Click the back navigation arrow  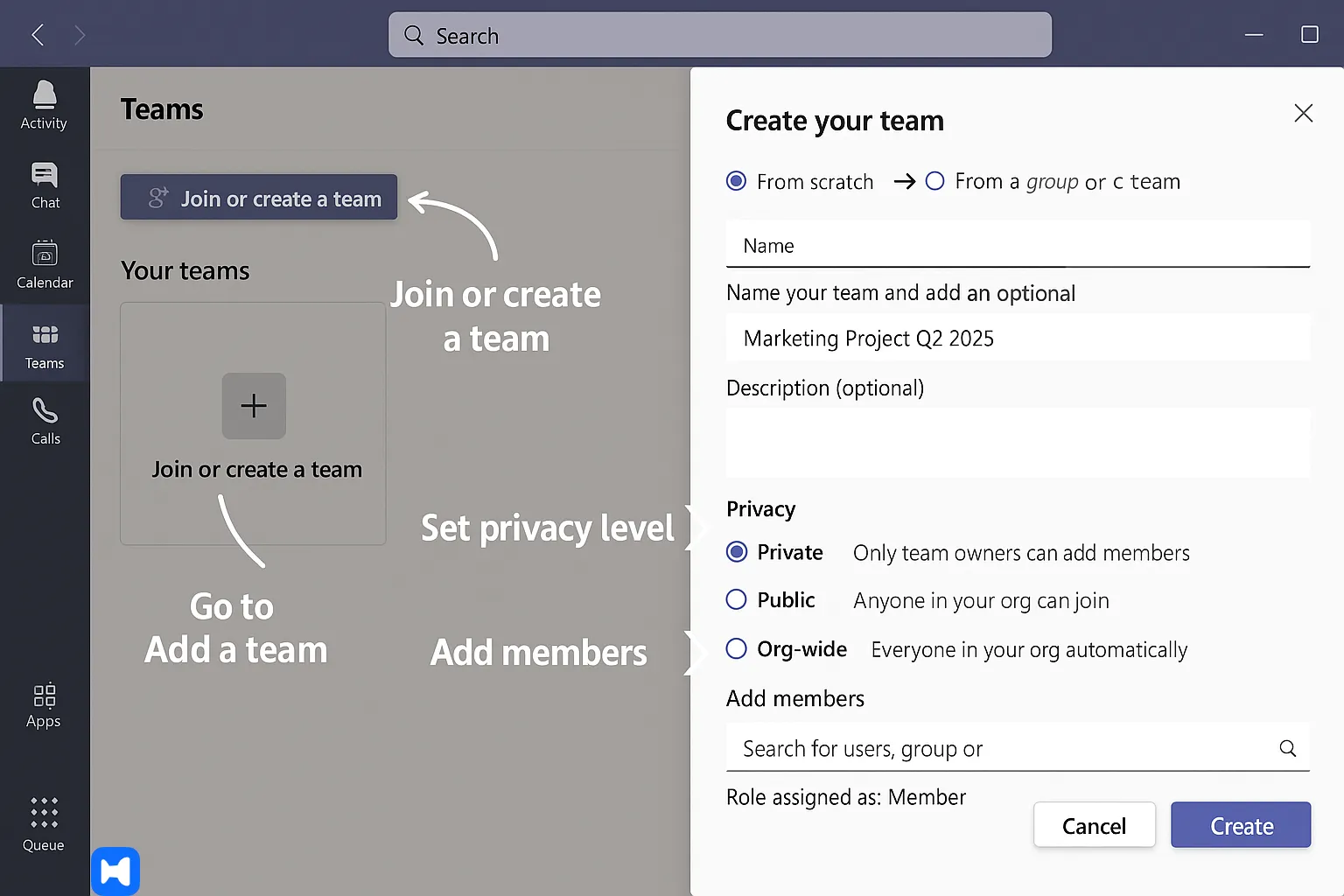(38, 34)
